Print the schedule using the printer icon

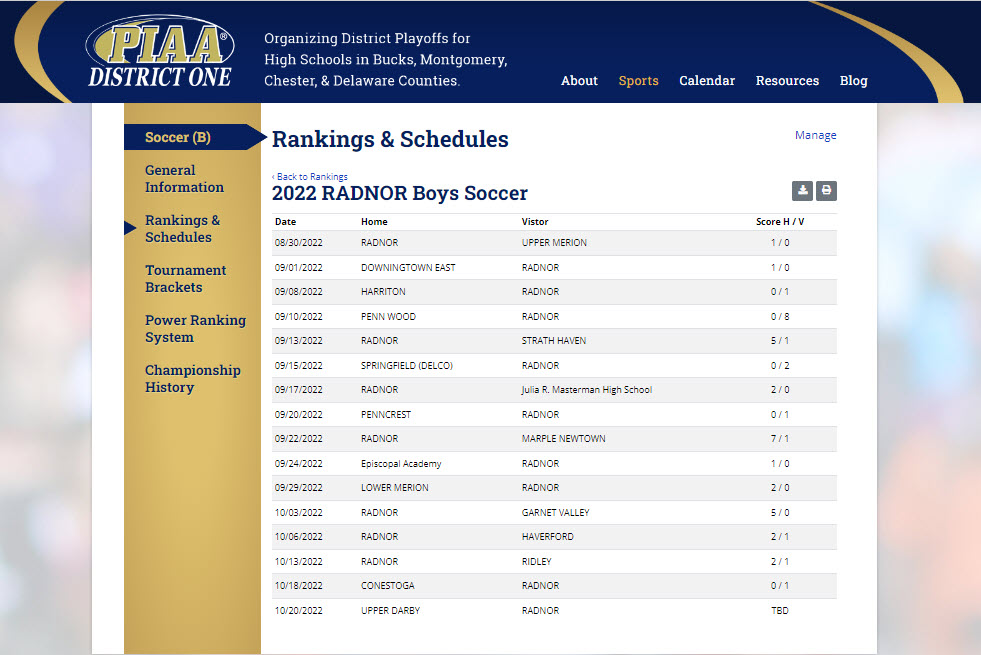pos(826,191)
